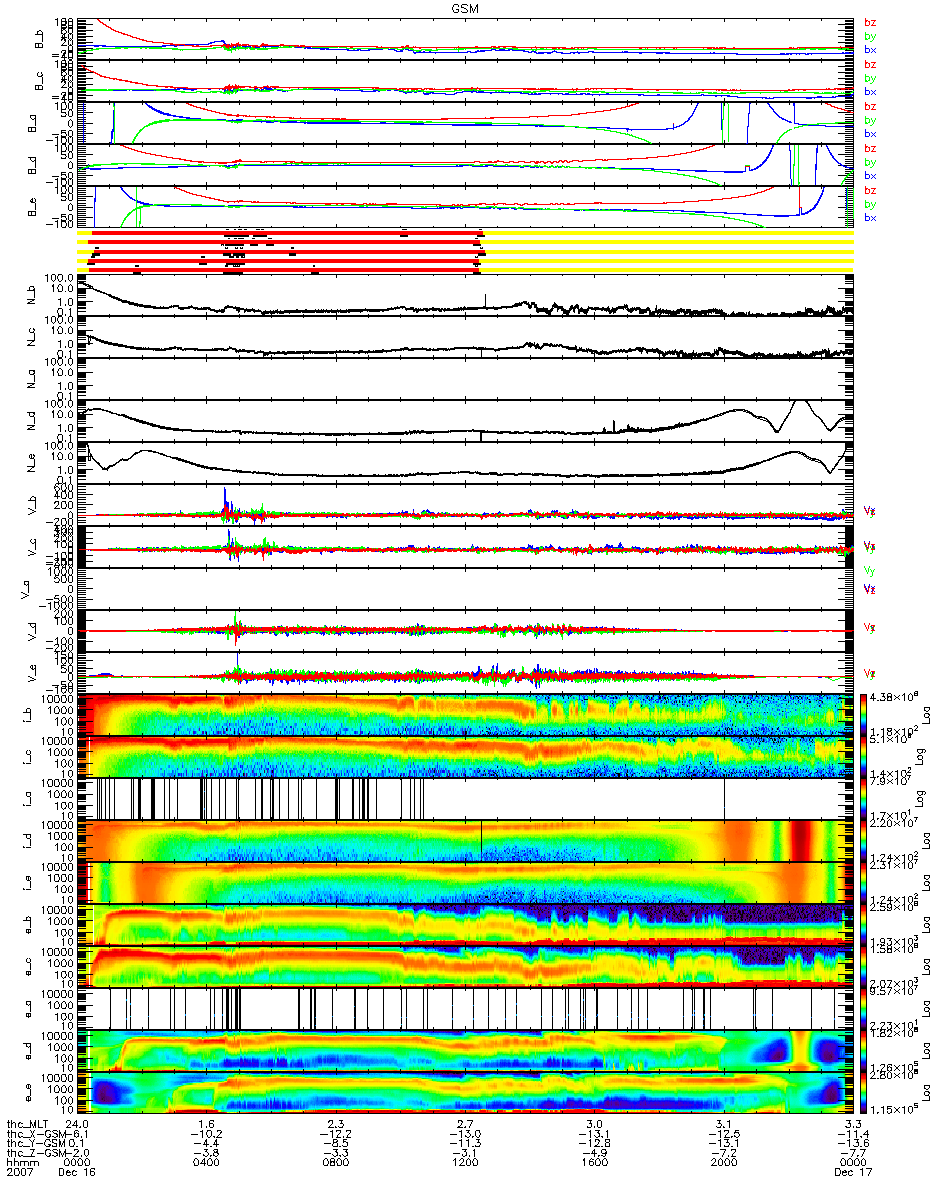This screenshot has width=930, height=1200.
Task: Select the B_b magnetic field panel
Action: (x=465, y=39)
